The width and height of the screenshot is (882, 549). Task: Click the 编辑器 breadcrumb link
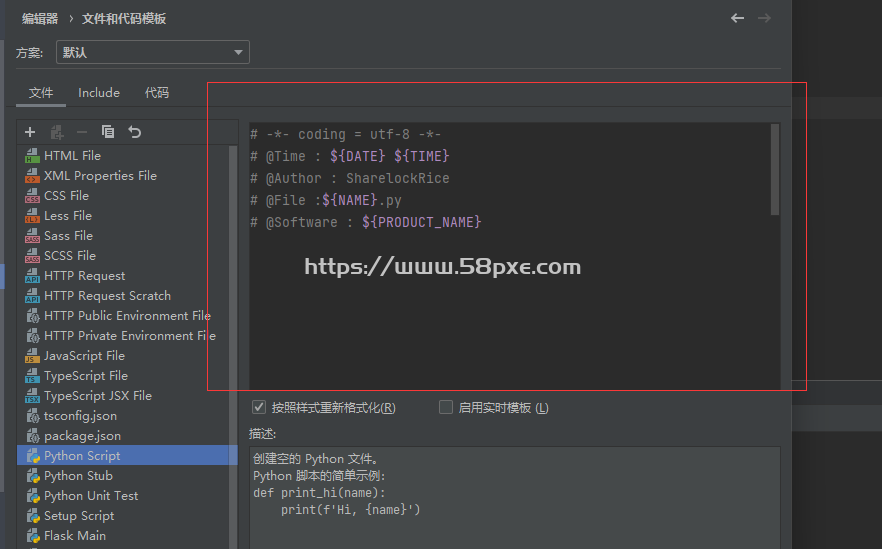coord(40,19)
